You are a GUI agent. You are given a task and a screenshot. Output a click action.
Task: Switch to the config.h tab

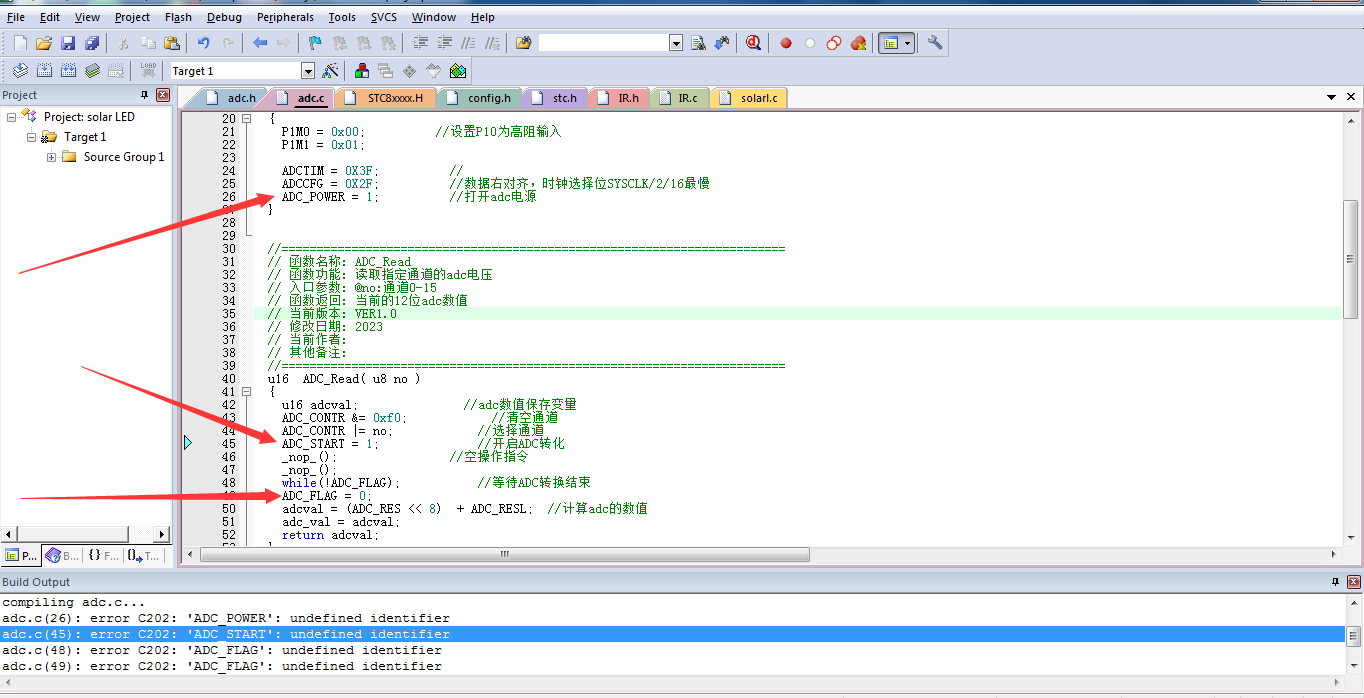point(481,98)
